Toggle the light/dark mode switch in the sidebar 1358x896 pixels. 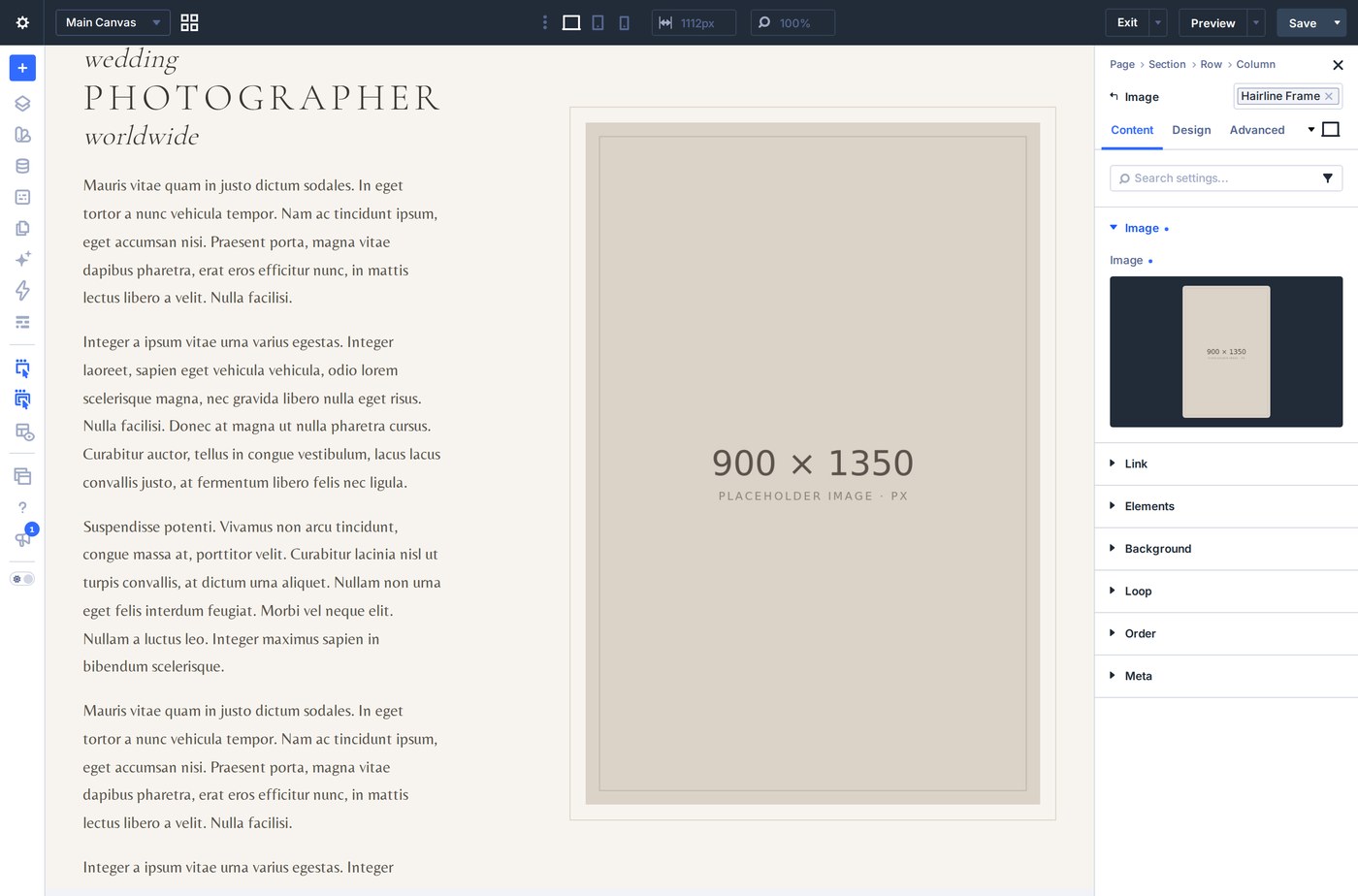tap(22, 579)
